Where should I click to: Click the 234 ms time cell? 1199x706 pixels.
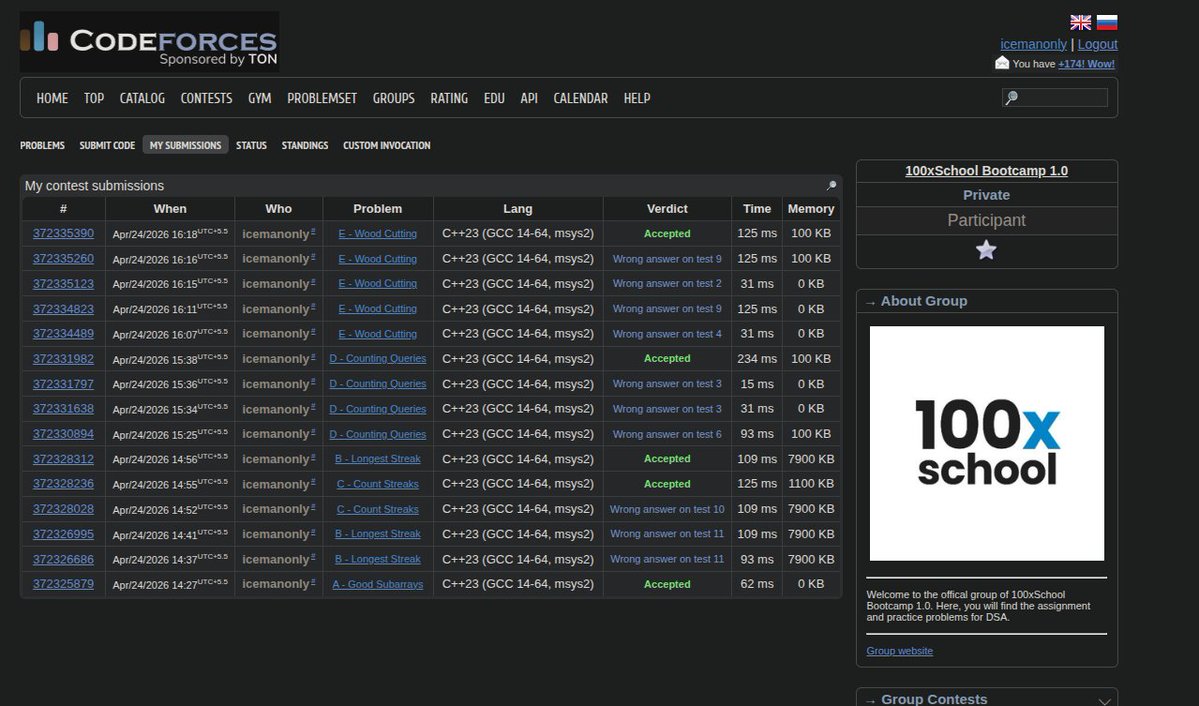pos(757,359)
